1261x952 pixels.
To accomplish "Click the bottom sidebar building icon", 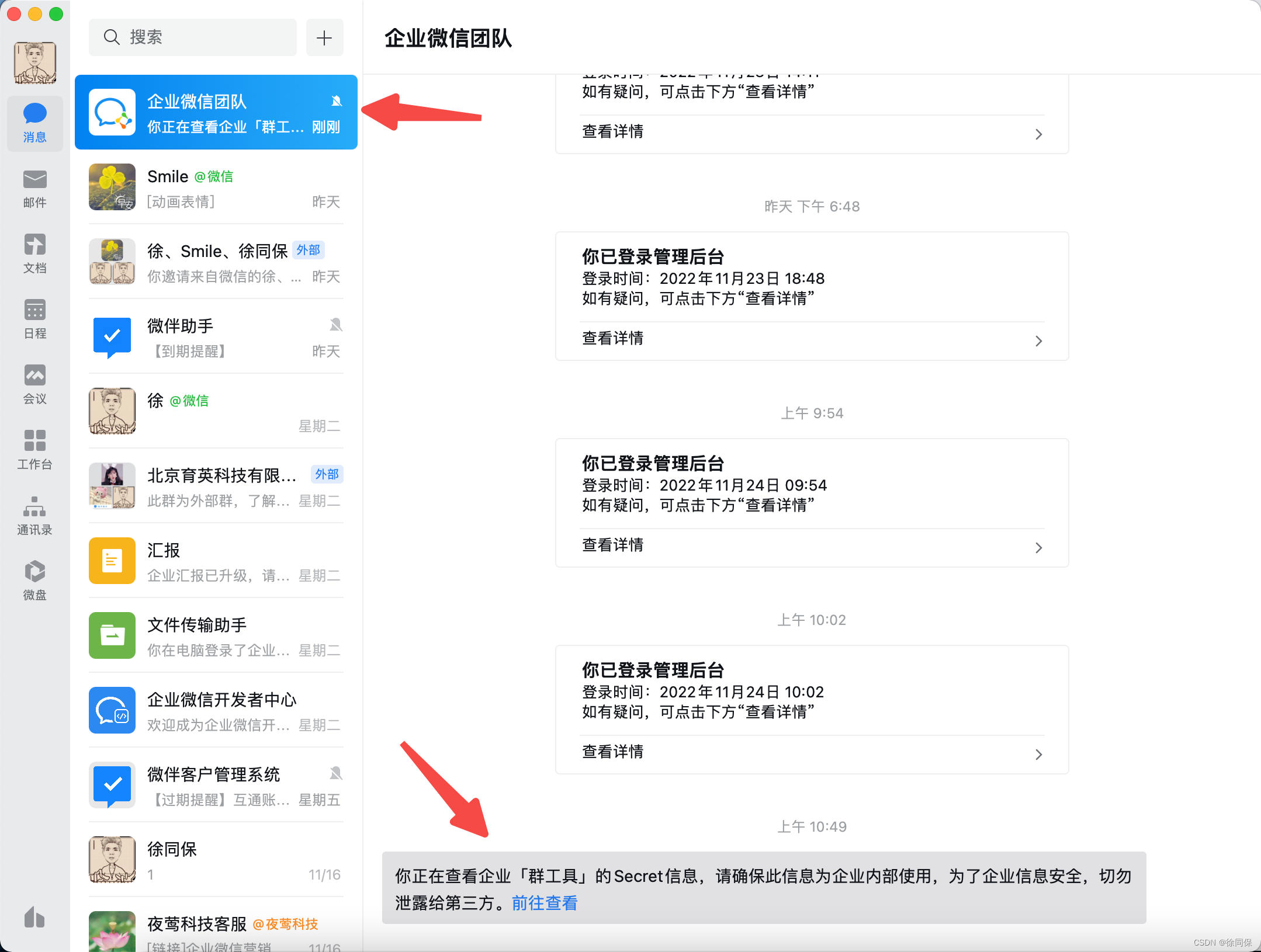I will click(x=34, y=917).
